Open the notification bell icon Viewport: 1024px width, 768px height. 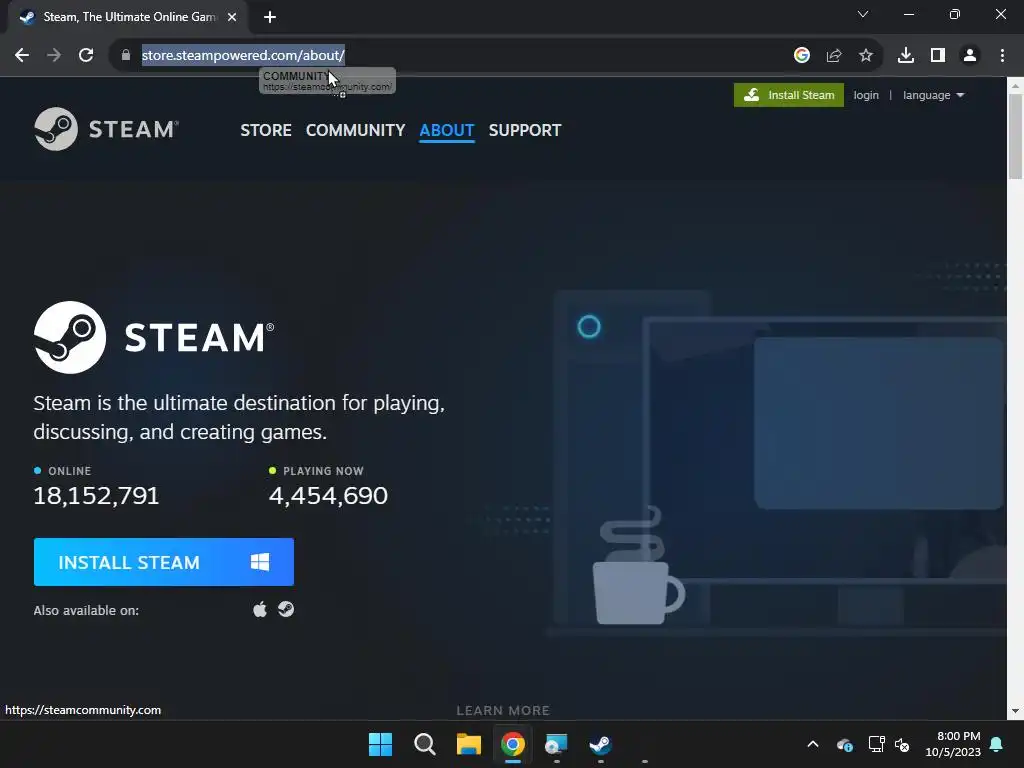coord(997,744)
